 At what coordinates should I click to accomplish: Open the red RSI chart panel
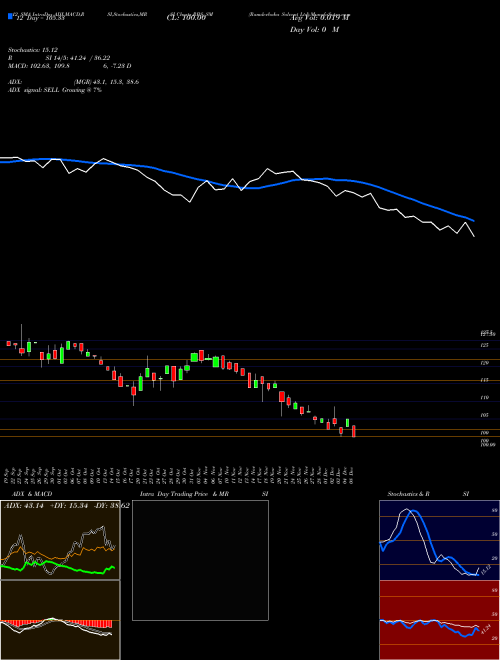tap(439, 620)
